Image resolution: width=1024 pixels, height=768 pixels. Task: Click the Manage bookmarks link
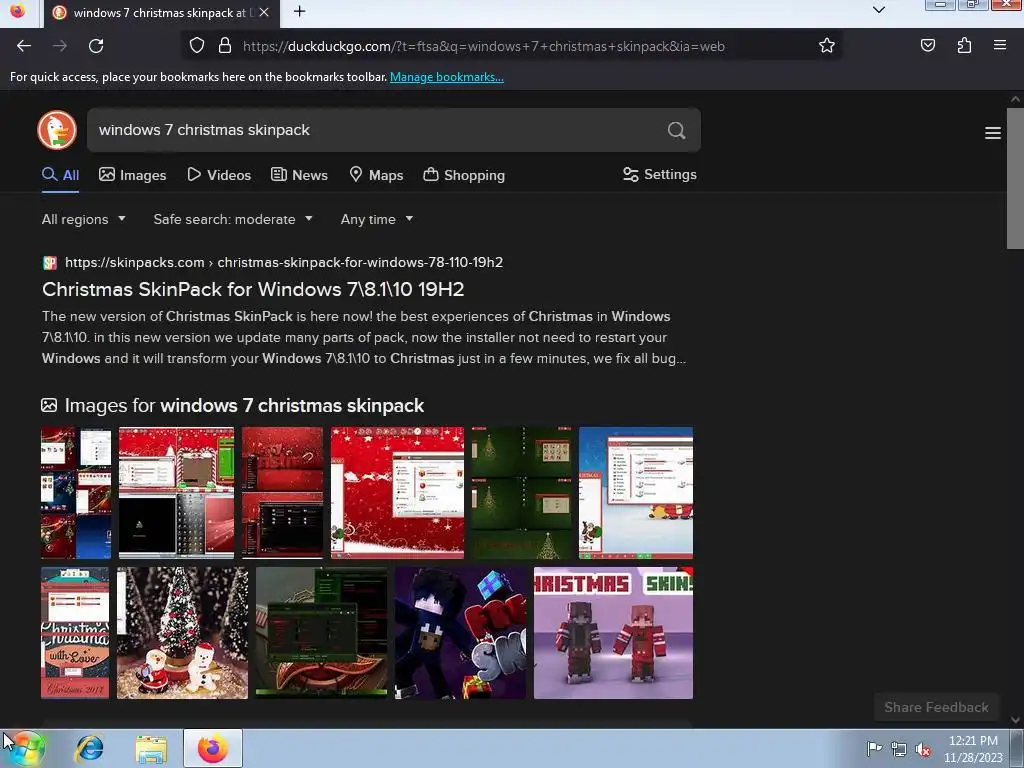447,77
